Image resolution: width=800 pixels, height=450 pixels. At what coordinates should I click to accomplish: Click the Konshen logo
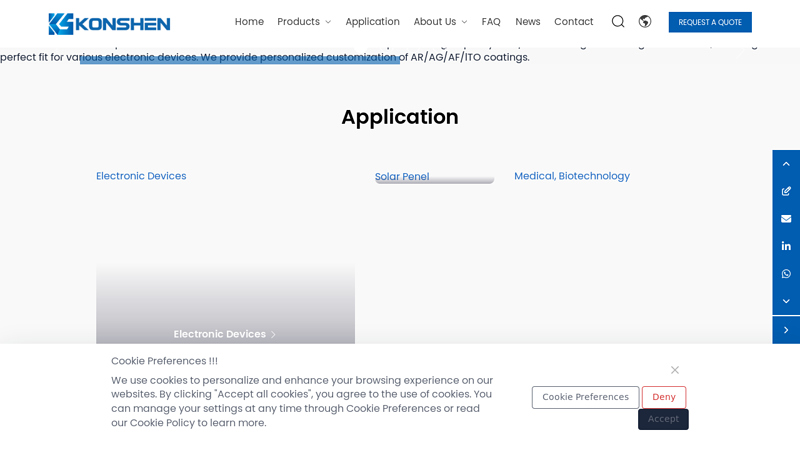click(109, 23)
